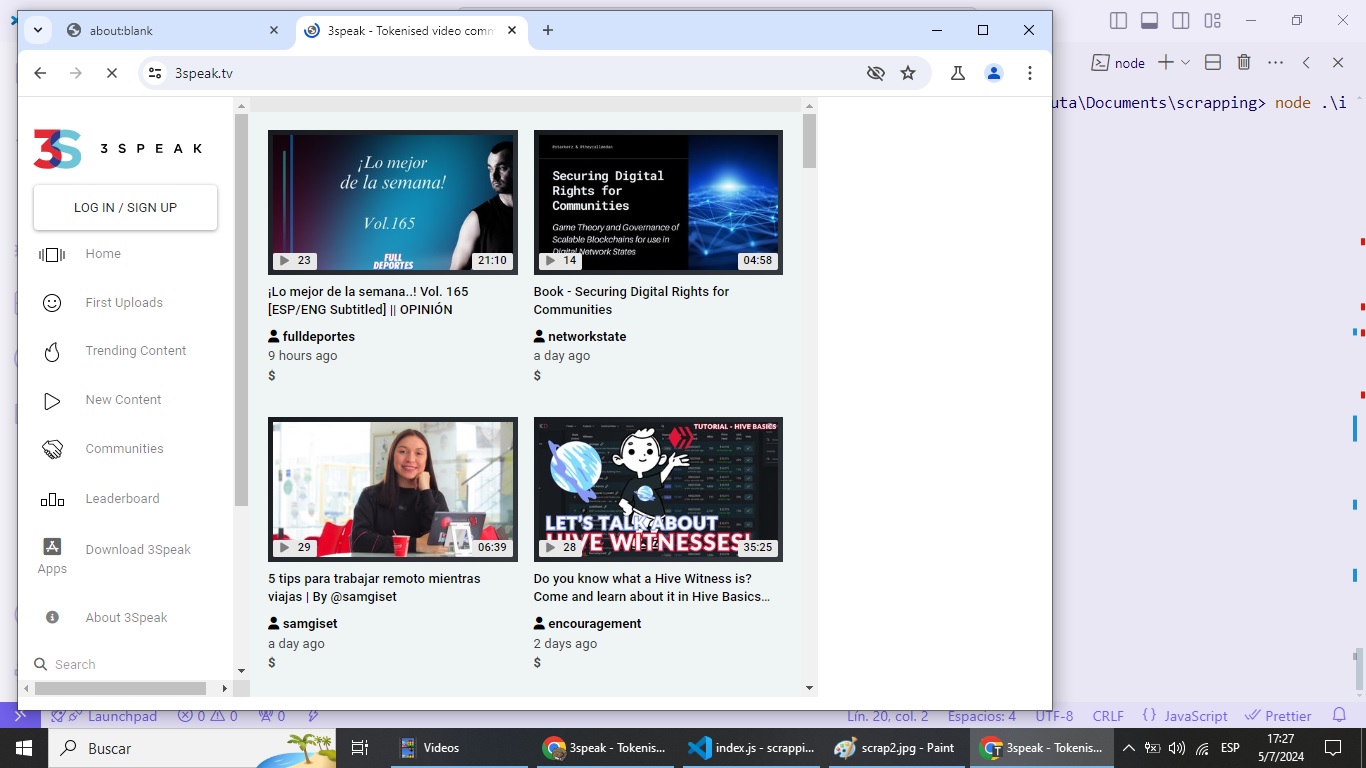Play Hive Witnesses video thumbnail
The height and width of the screenshot is (768, 1366).
pos(658,489)
